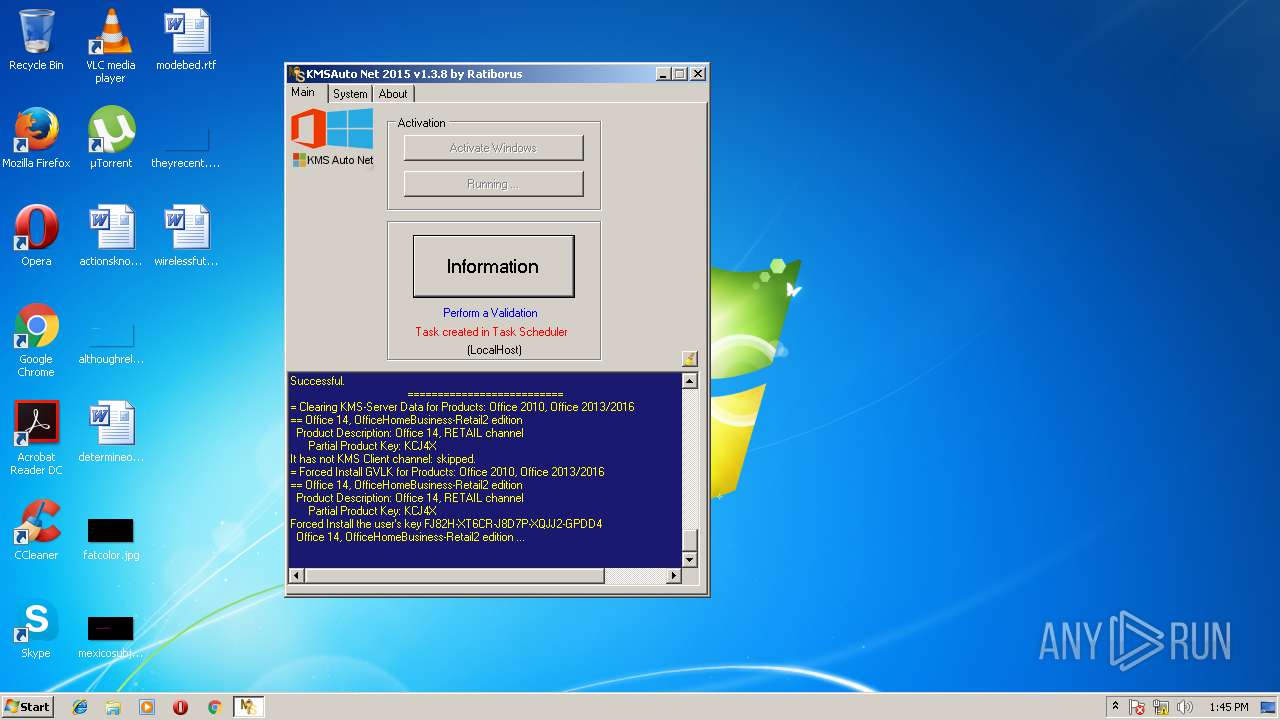Open the volume speaker tray icon
Screen dimensions: 1280x720
[x=1184, y=707]
